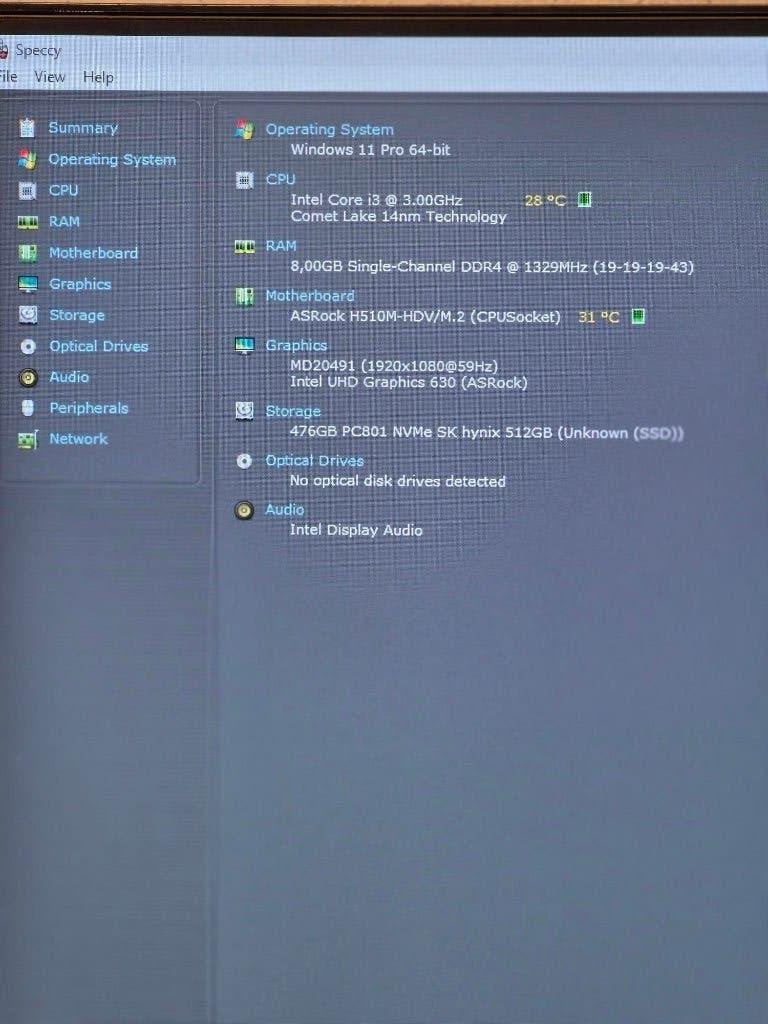Select Network in the sidebar list

(78, 439)
